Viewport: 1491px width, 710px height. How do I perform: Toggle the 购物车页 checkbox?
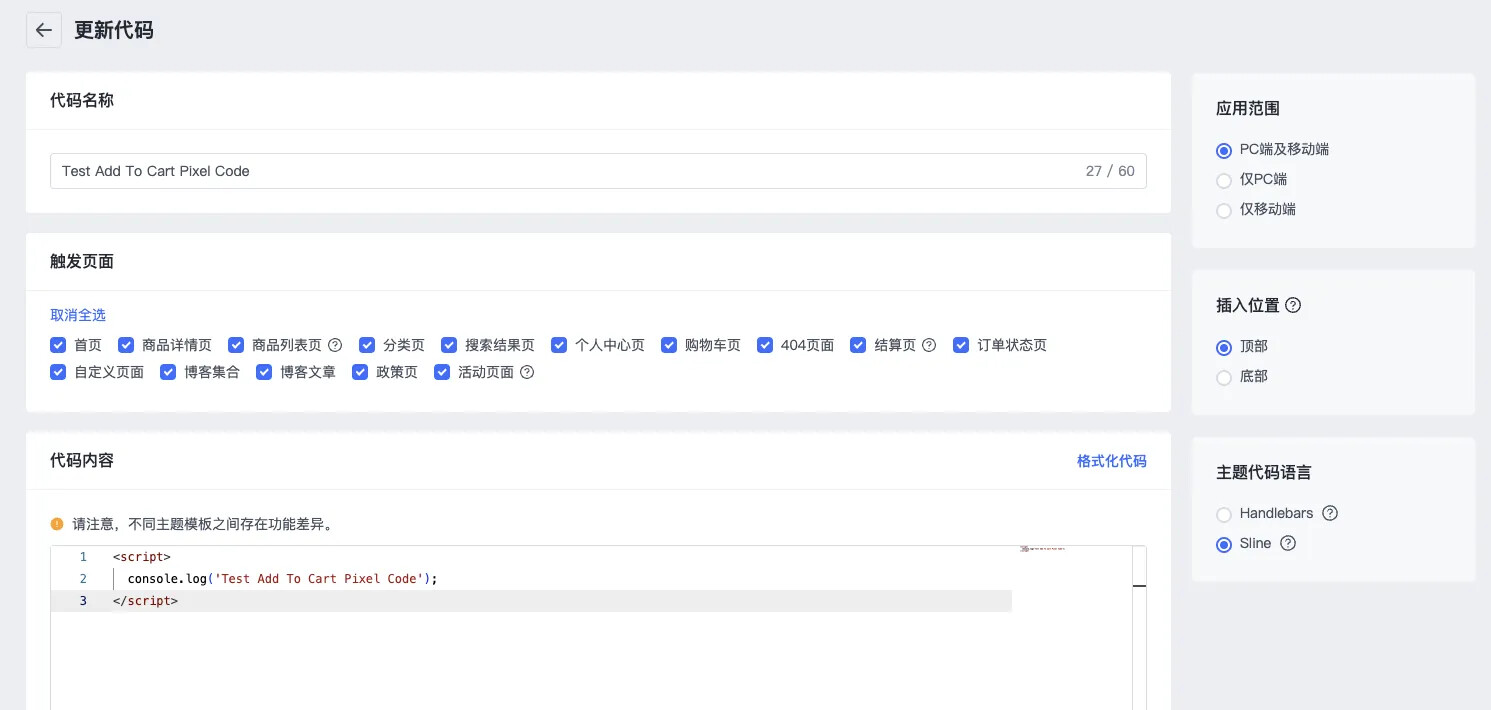tap(669, 345)
